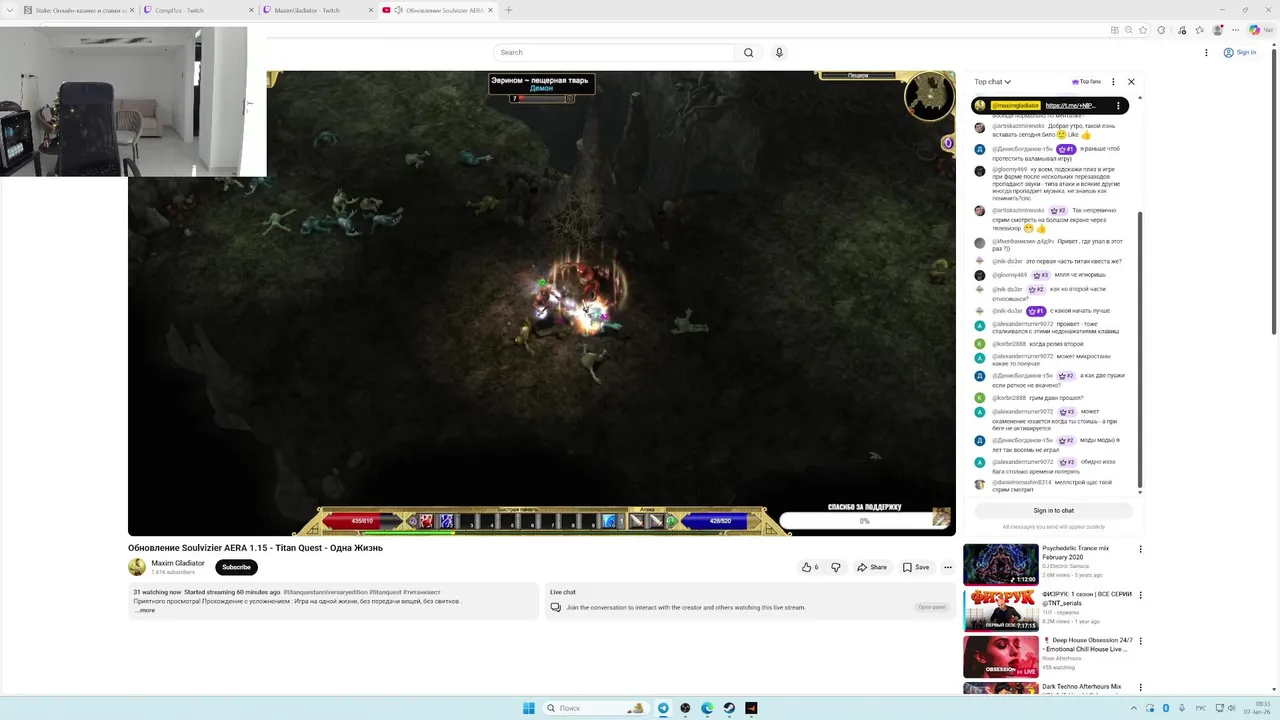Switch to the Stake browser tab

point(78,10)
